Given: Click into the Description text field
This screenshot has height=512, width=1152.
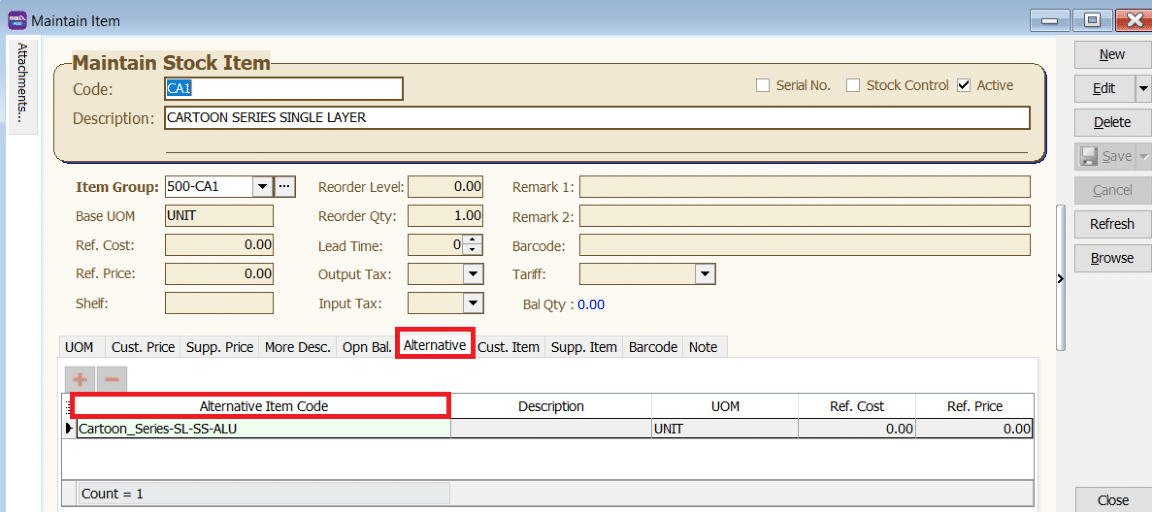Looking at the screenshot, I should point(596,118).
